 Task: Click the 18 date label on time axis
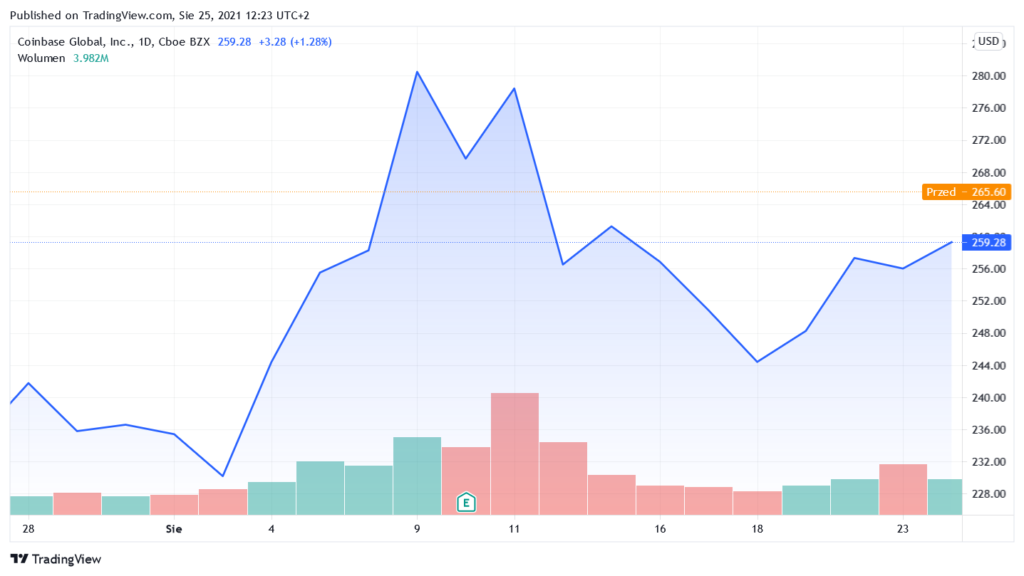click(757, 529)
